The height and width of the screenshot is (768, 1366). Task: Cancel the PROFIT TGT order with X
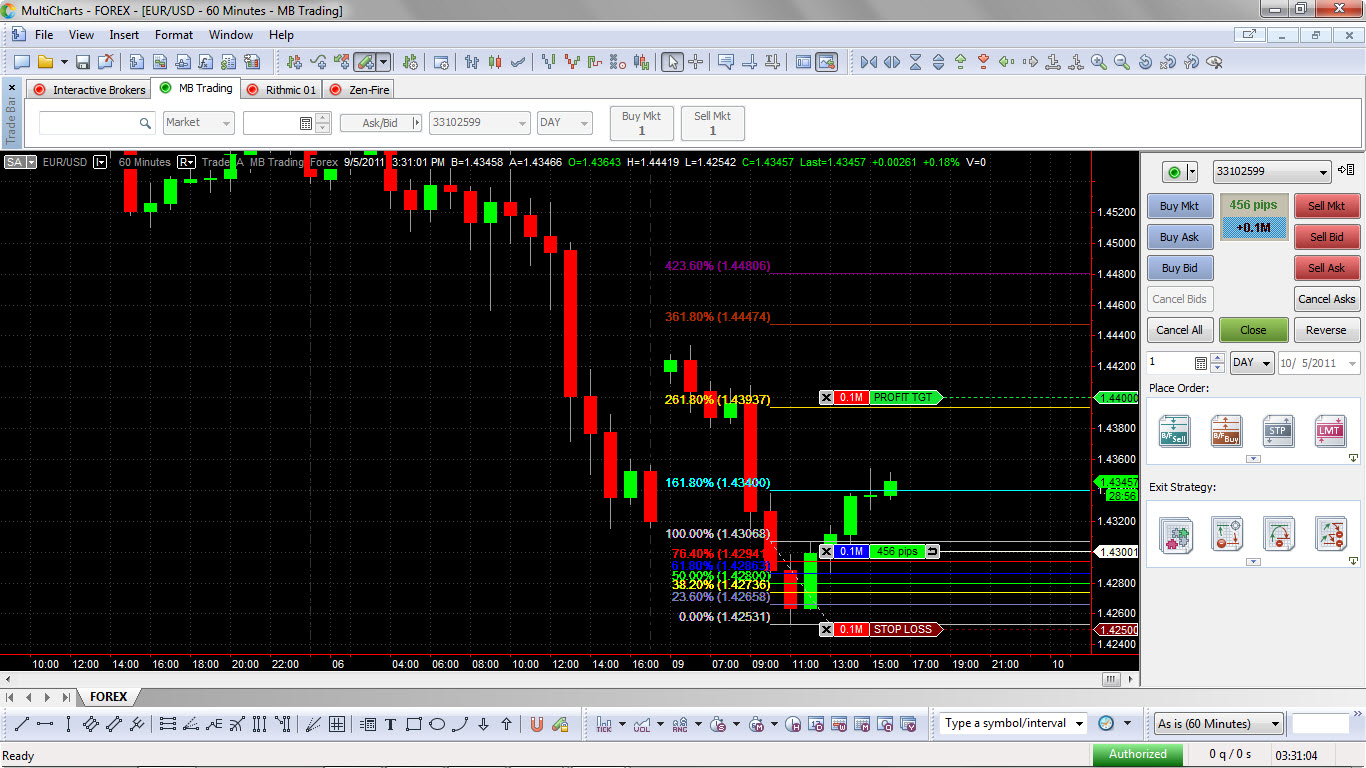826,398
